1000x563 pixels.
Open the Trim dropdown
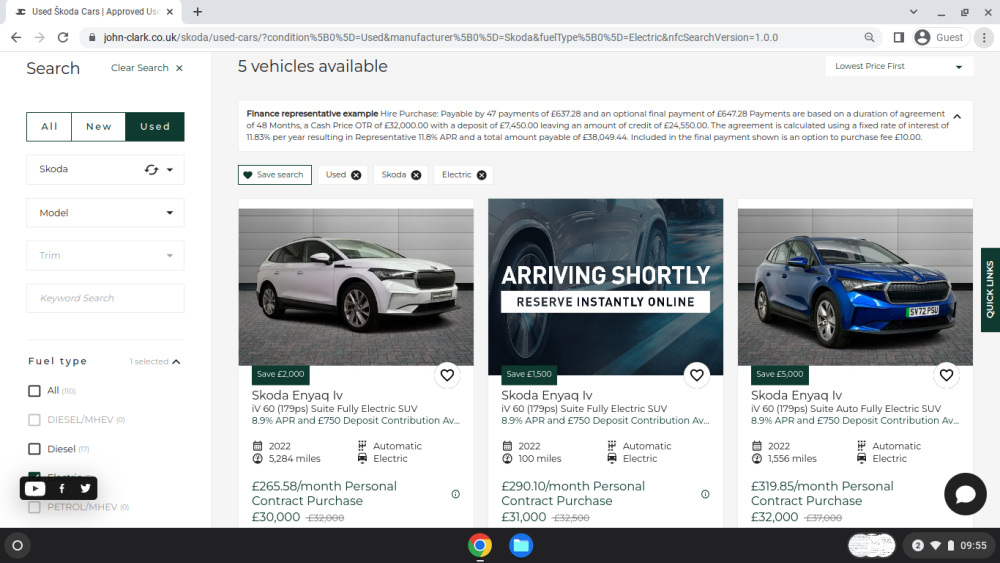105,256
